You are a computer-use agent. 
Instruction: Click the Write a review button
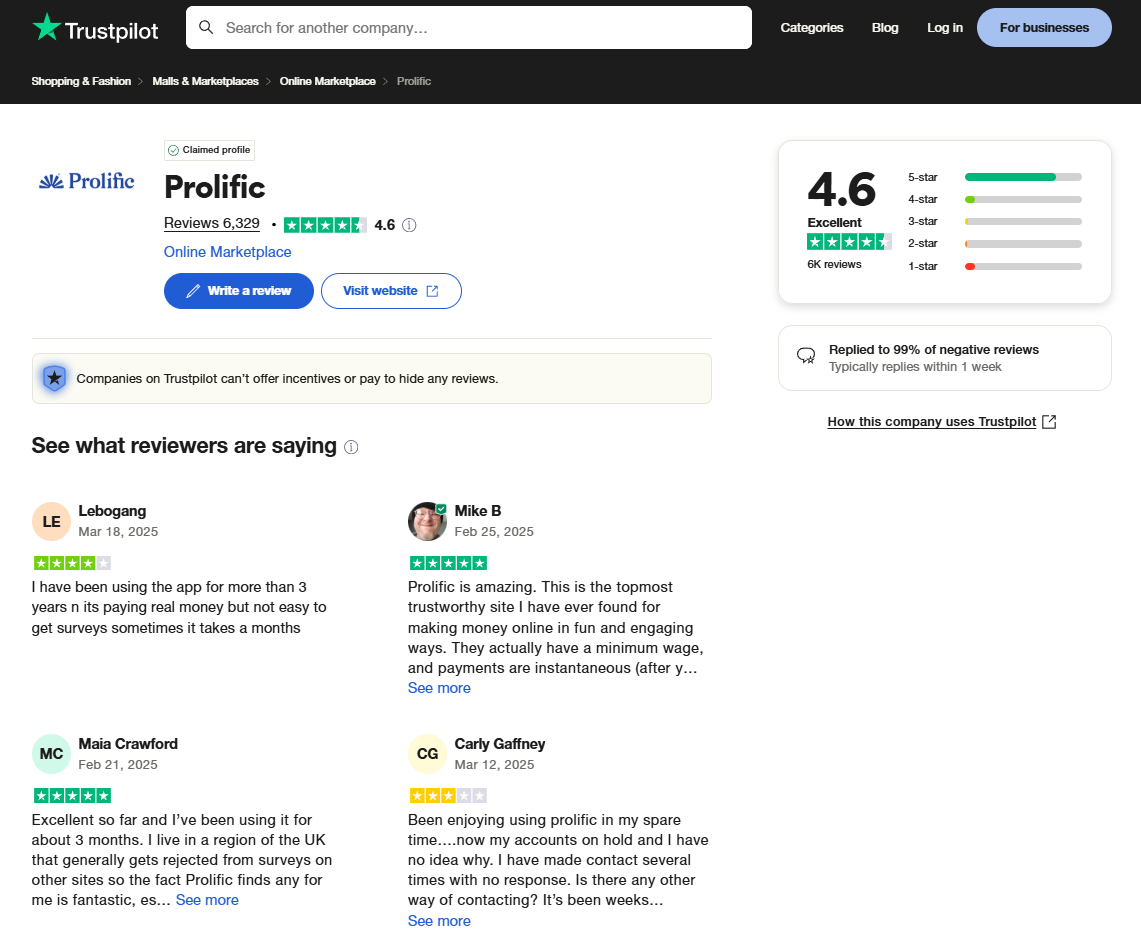click(239, 291)
